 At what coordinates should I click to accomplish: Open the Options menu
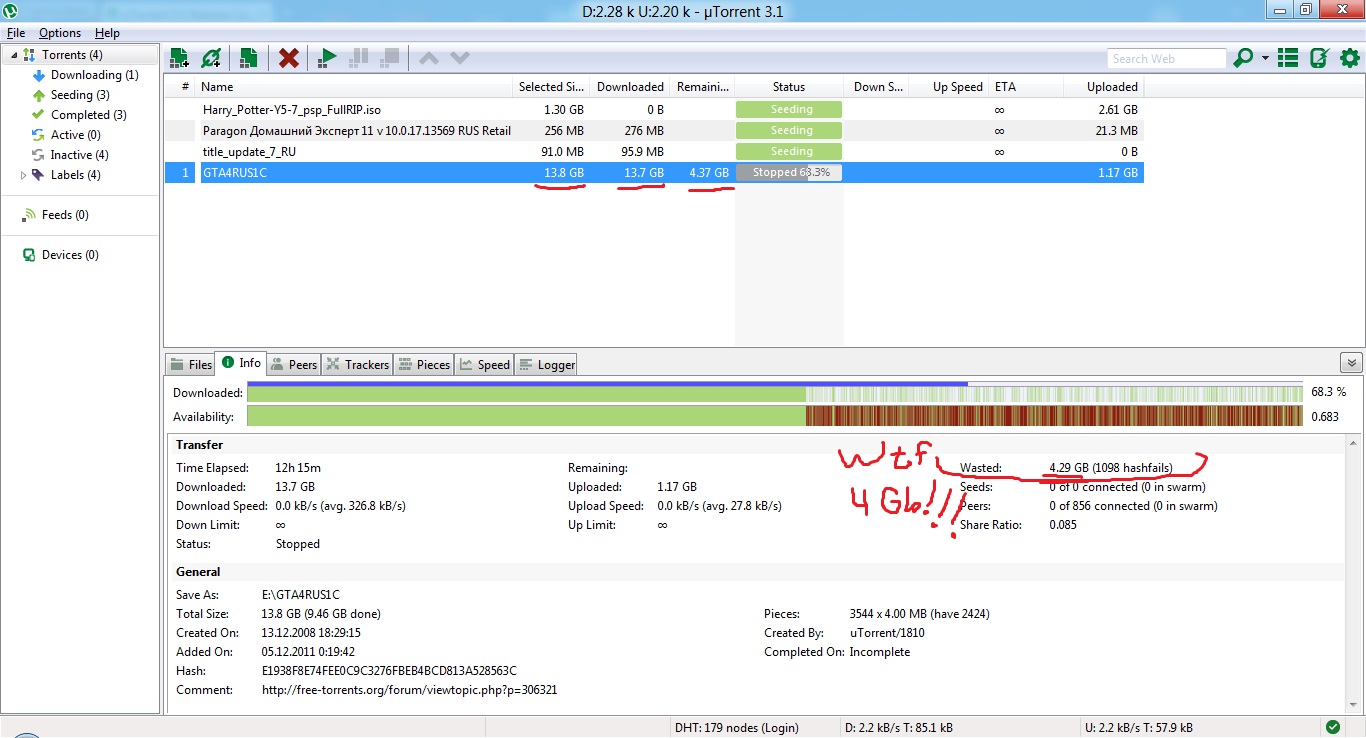(x=60, y=33)
